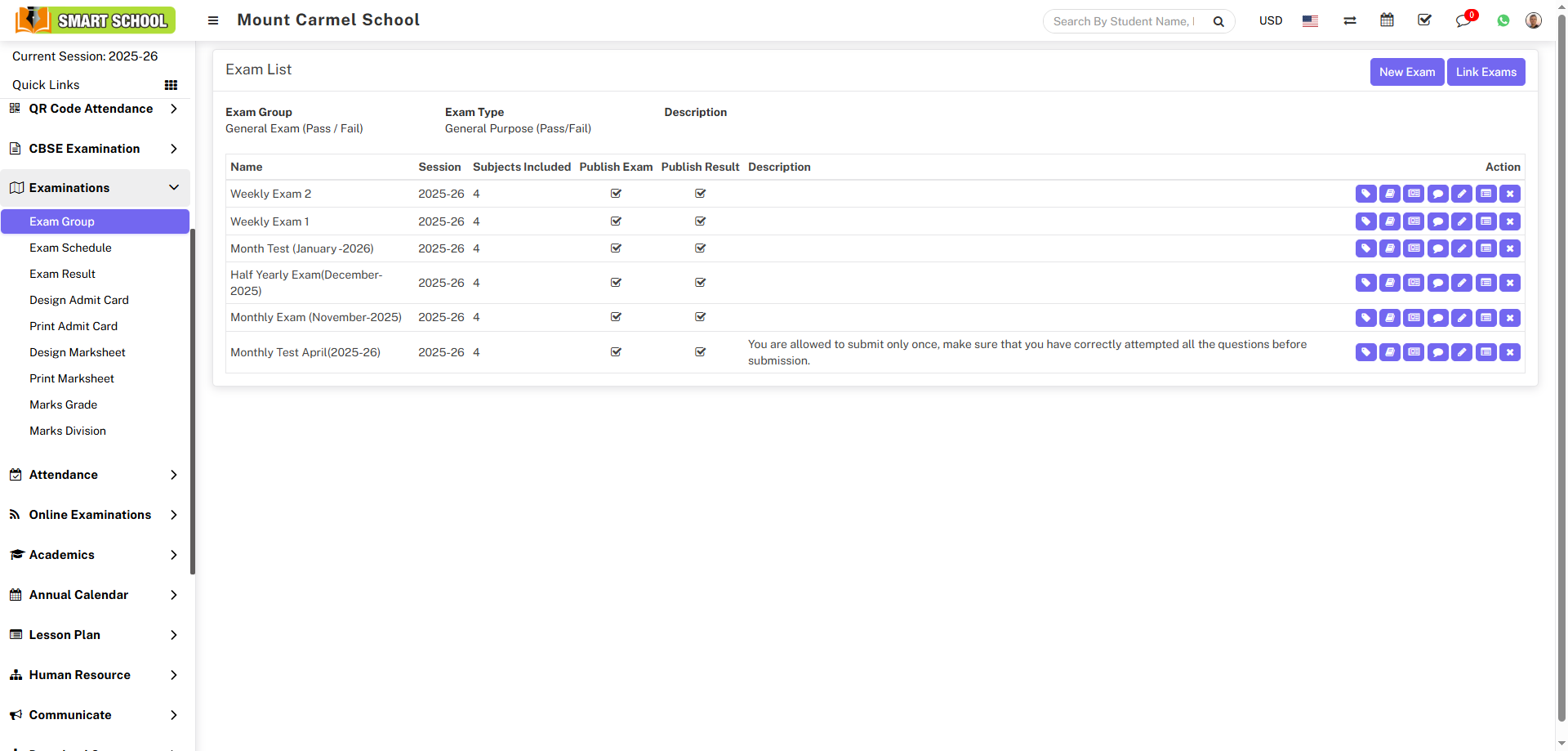Open Exam Schedule in the sidebar

coord(70,248)
